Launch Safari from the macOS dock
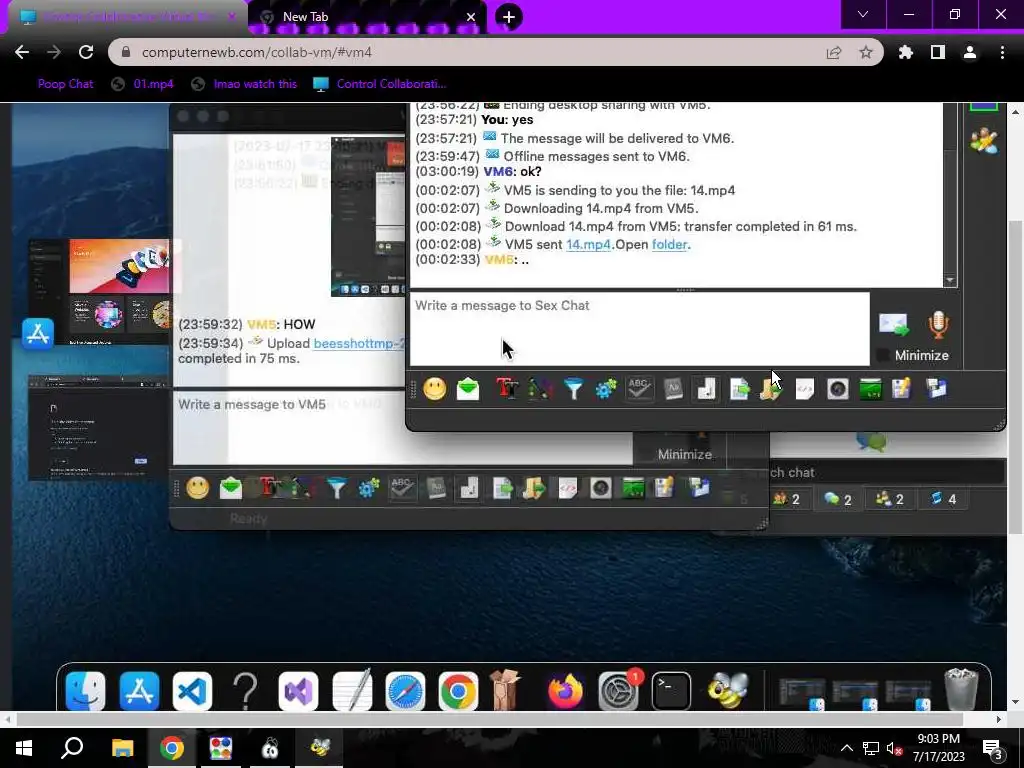The width and height of the screenshot is (1024, 768). [405, 690]
